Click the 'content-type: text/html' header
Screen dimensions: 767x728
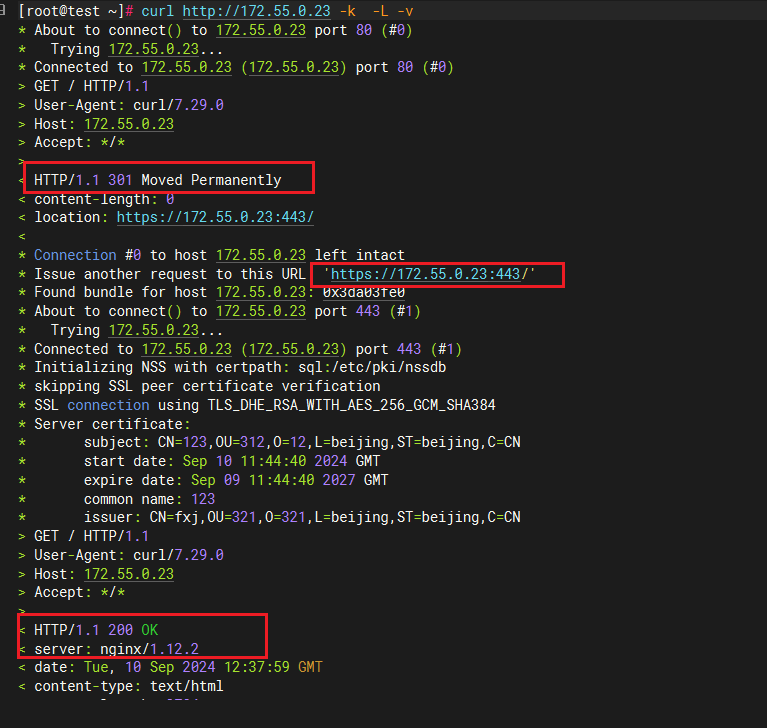point(128,686)
